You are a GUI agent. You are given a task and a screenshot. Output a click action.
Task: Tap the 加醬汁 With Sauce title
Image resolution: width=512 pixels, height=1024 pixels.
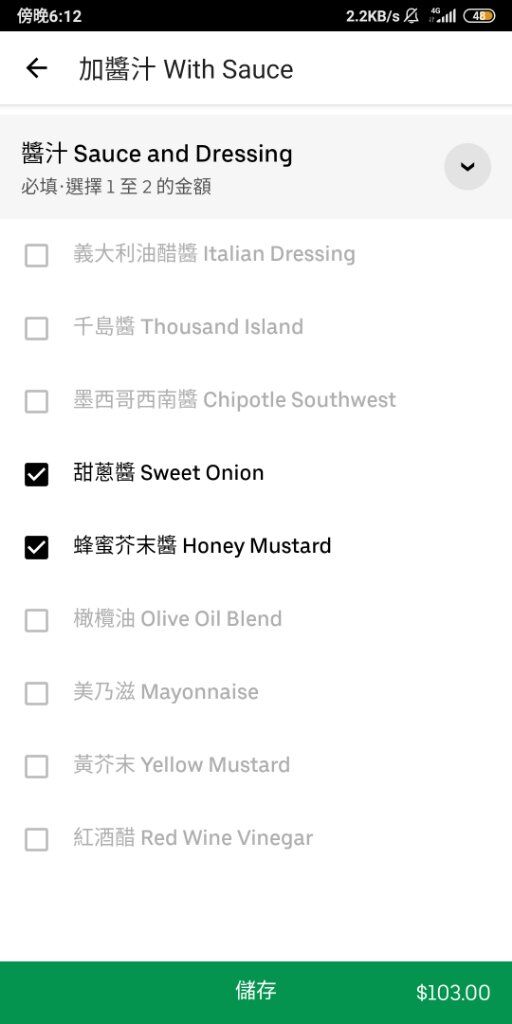pyautogui.click(x=186, y=69)
